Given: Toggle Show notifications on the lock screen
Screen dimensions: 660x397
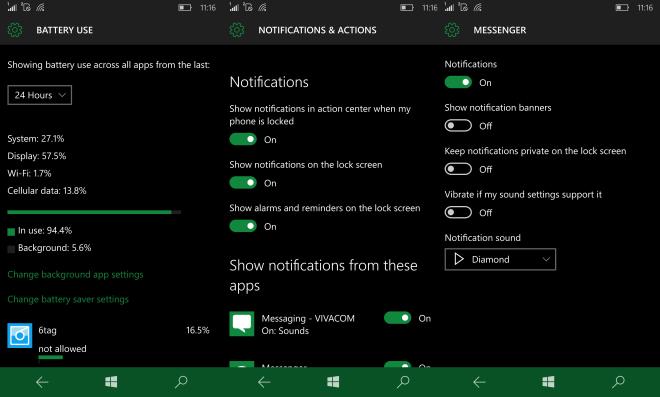Looking at the screenshot, I should coord(243,183).
